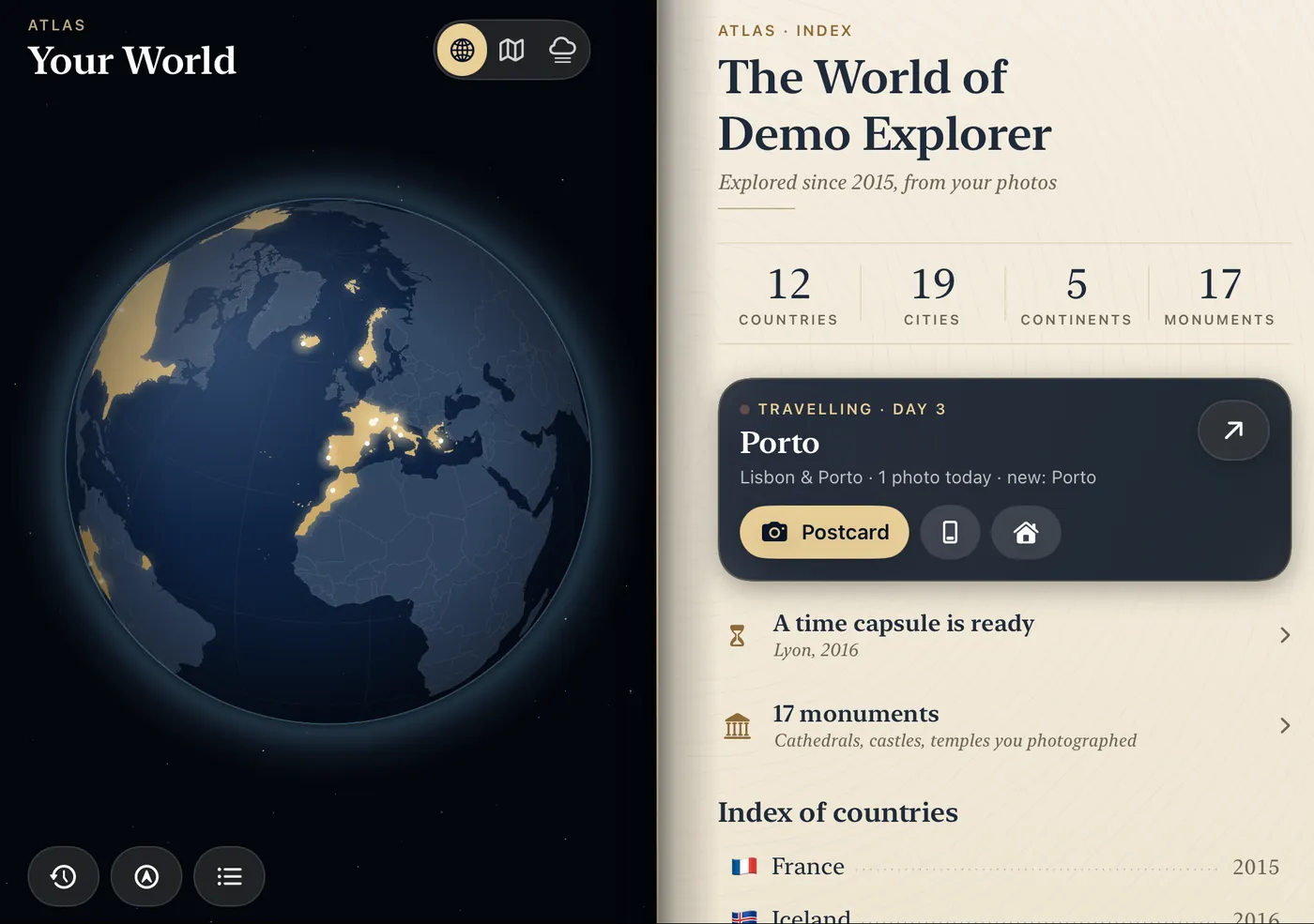Screen dimensions: 1314x924
Task: Click the compass navigation button
Action: (146, 876)
